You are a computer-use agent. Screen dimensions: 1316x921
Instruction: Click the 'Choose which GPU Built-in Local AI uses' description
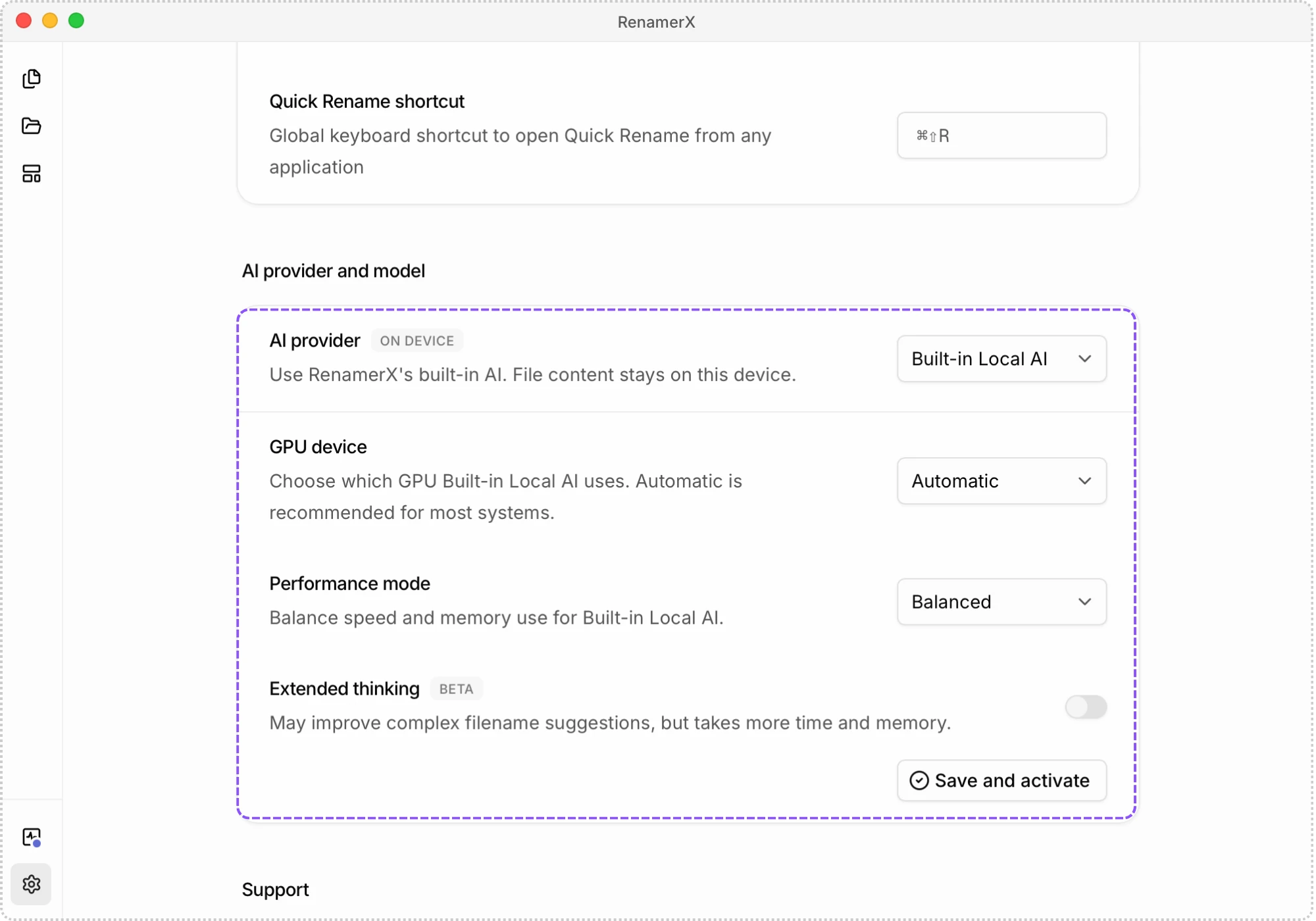pos(505,497)
